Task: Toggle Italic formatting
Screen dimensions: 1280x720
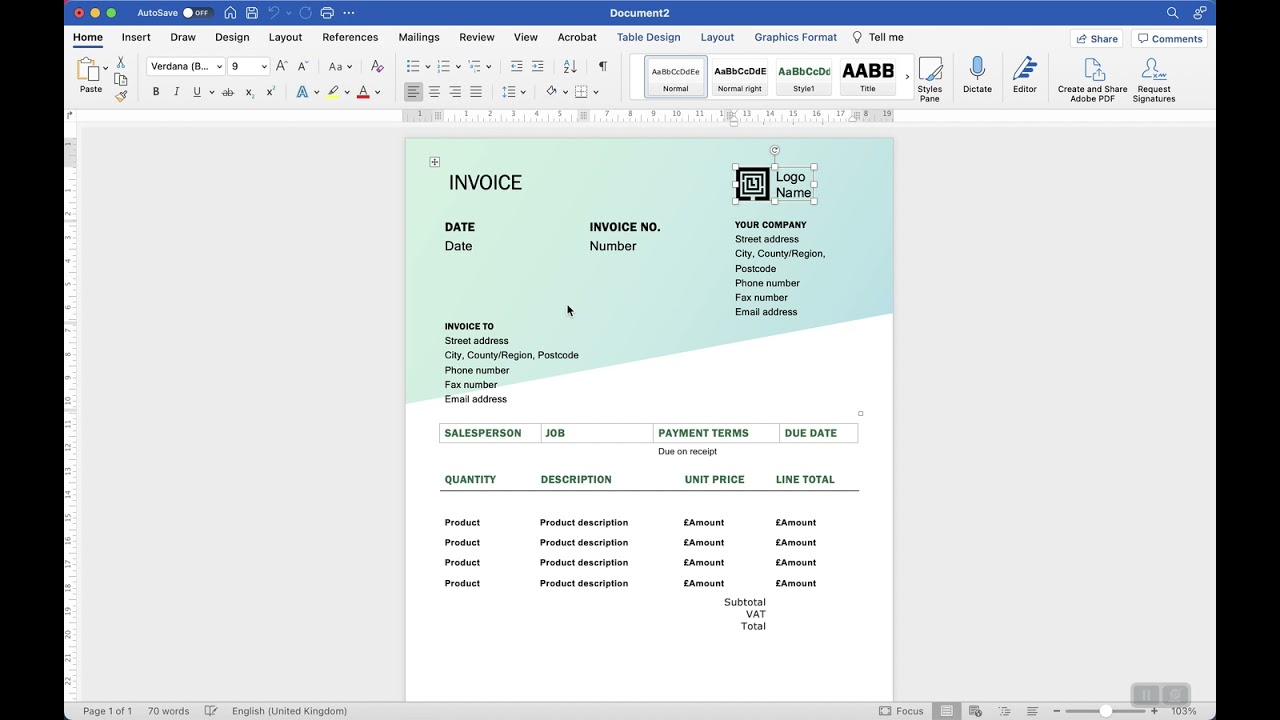Action: click(177, 92)
